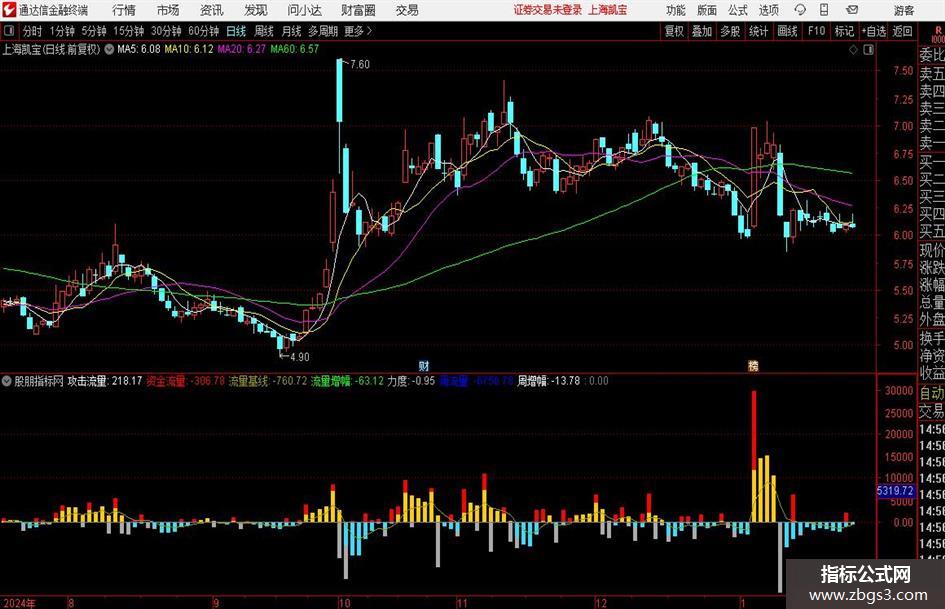Click the 财 marker on the chart

coord(424,365)
